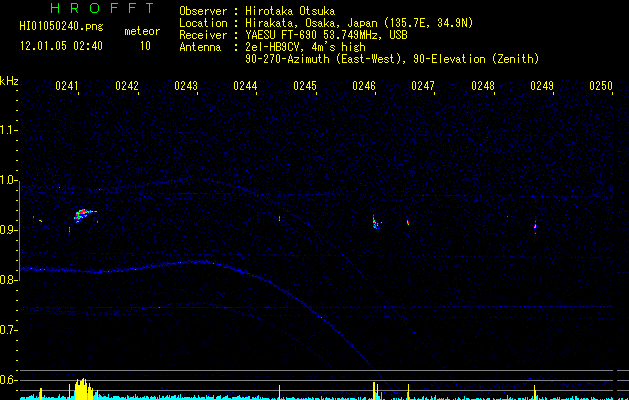The width and height of the screenshot is (629, 400).
Task: Click the 1.1 frequency axis label
Action: [8, 130]
